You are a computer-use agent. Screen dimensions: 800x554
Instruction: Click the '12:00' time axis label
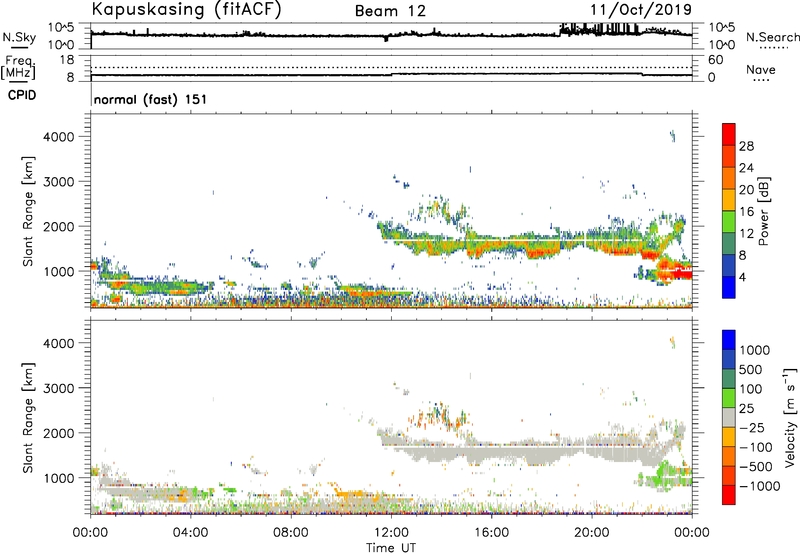click(x=391, y=533)
